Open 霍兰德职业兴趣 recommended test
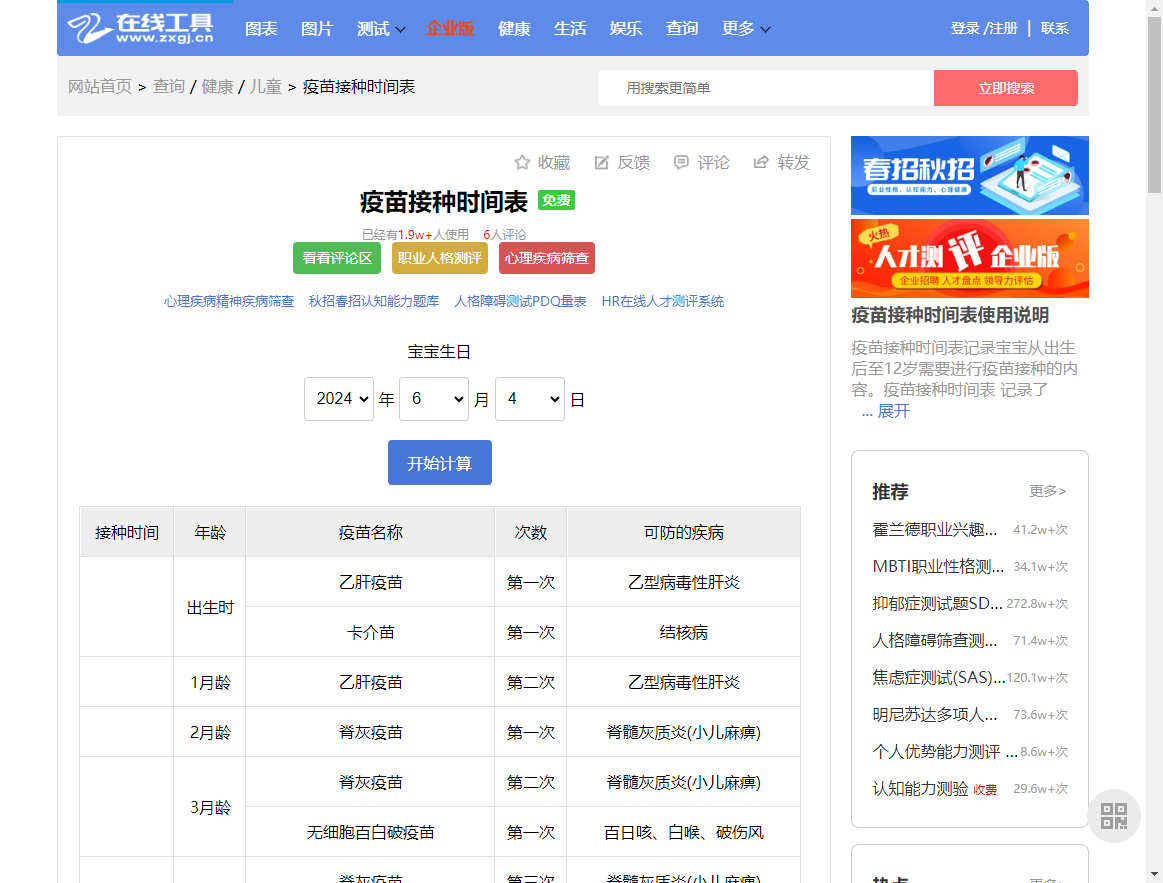Viewport: 1163px width, 883px height. [x=935, y=530]
